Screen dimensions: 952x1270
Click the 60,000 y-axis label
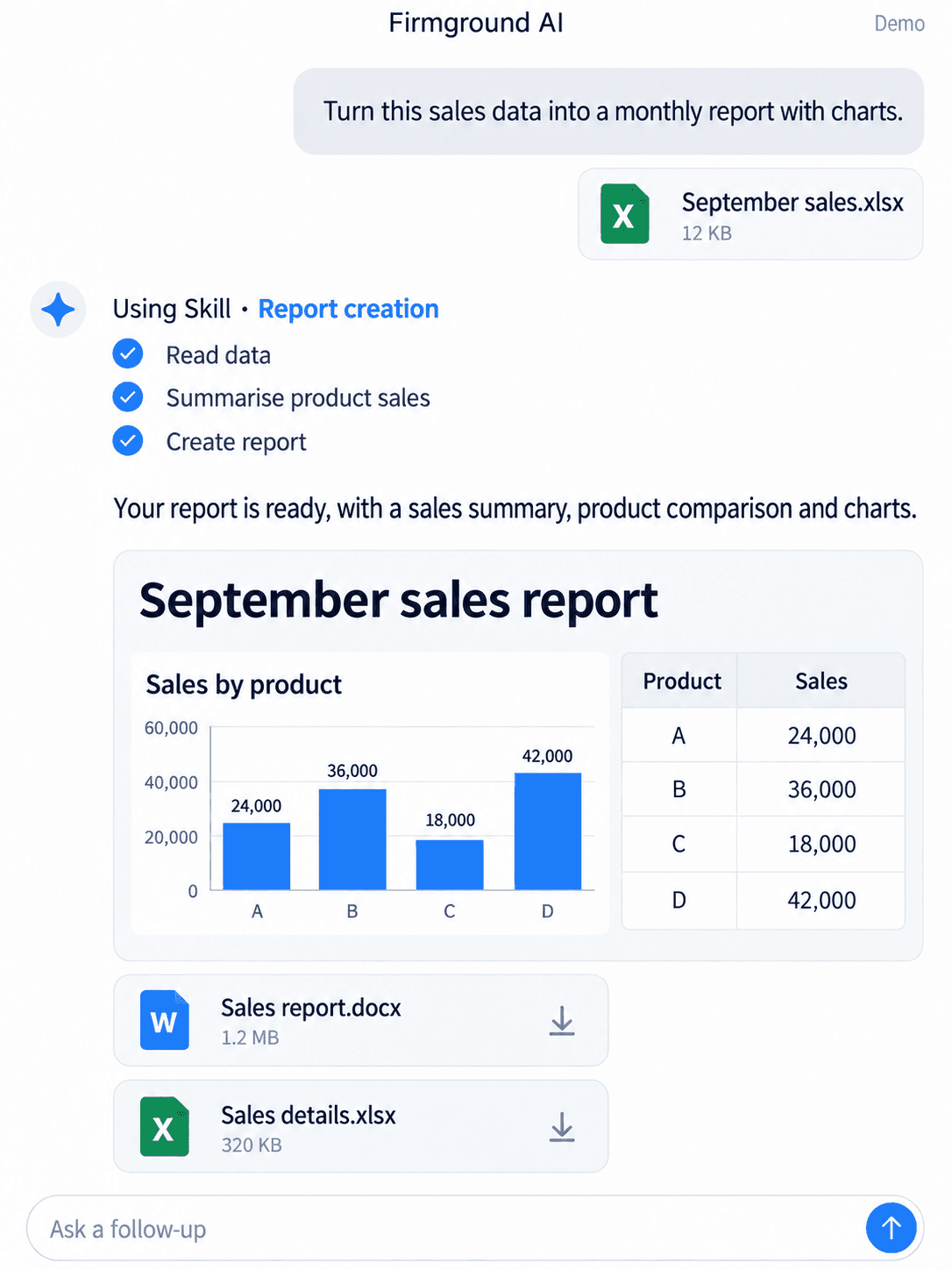[x=171, y=728]
